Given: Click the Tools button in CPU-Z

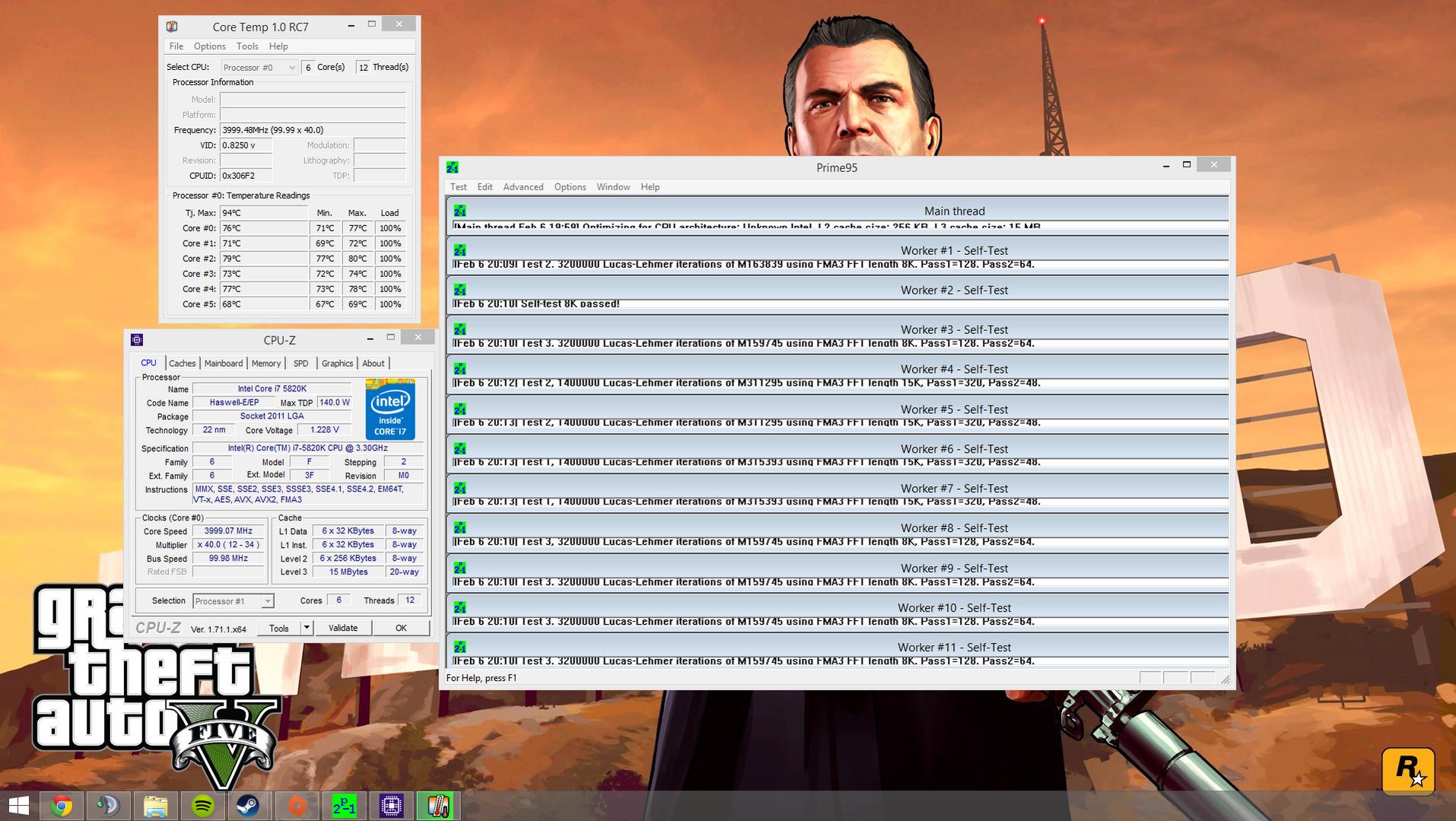Looking at the screenshot, I should (278, 628).
